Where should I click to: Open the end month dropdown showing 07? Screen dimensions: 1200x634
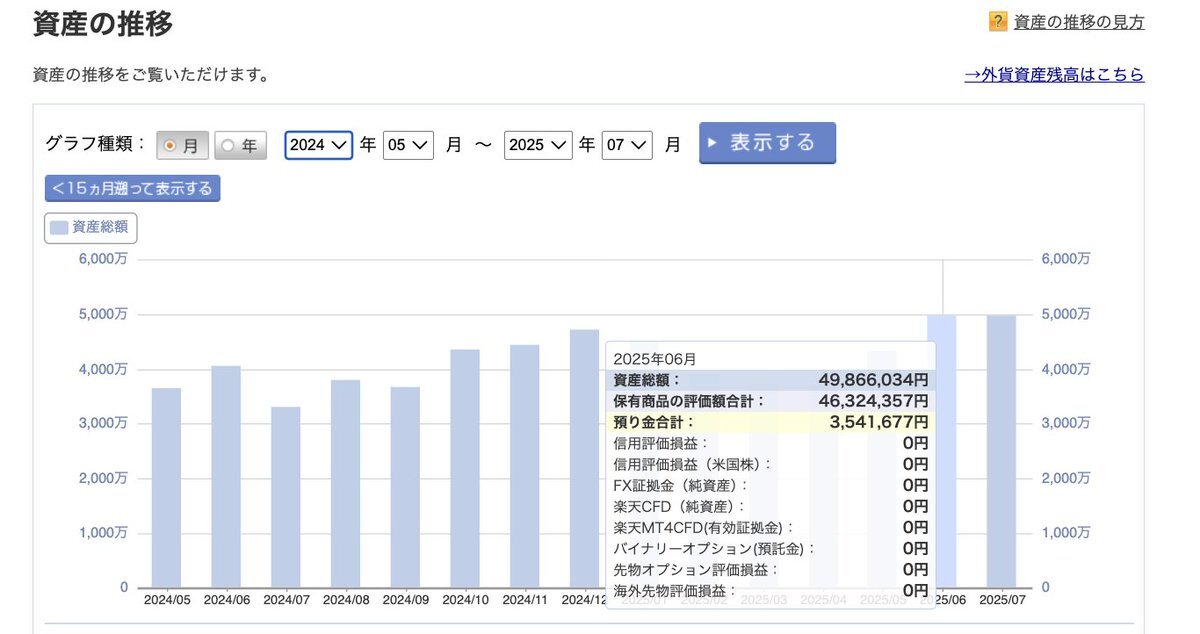(627, 145)
